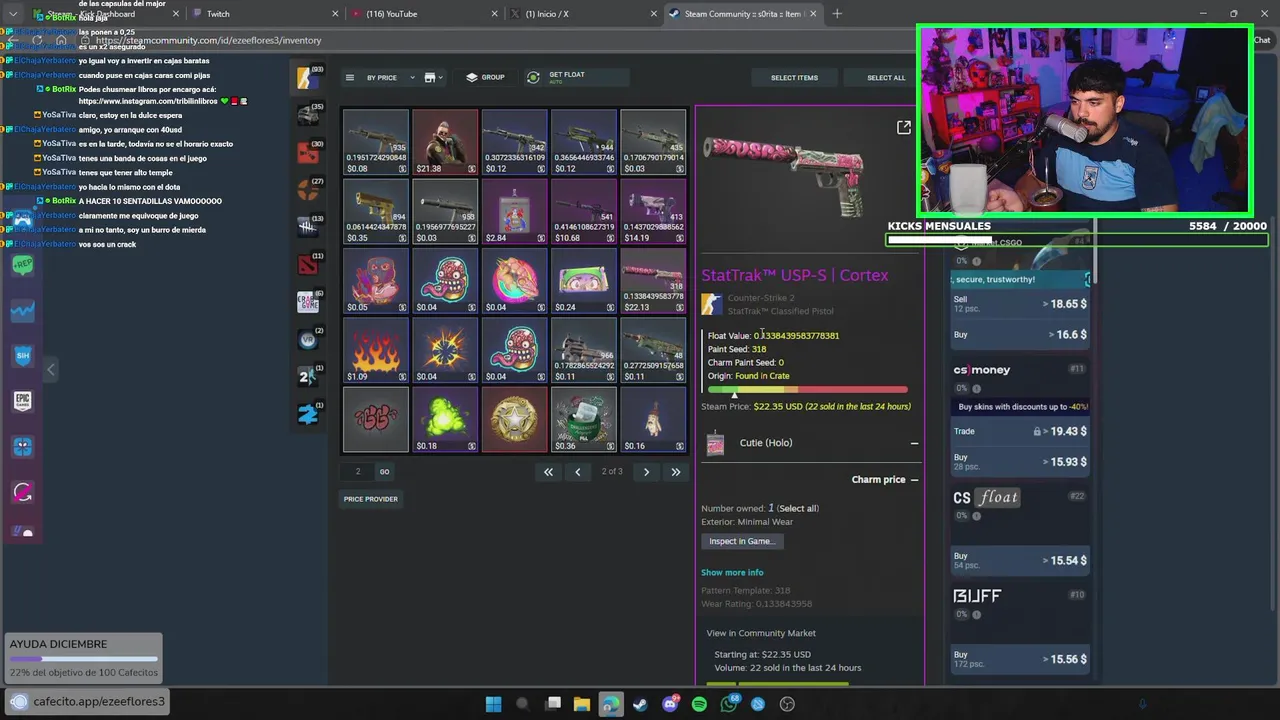The height and width of the screenshot is (720, 1280).
Task: Open the item preview in a new window
Action: point(903,127)
